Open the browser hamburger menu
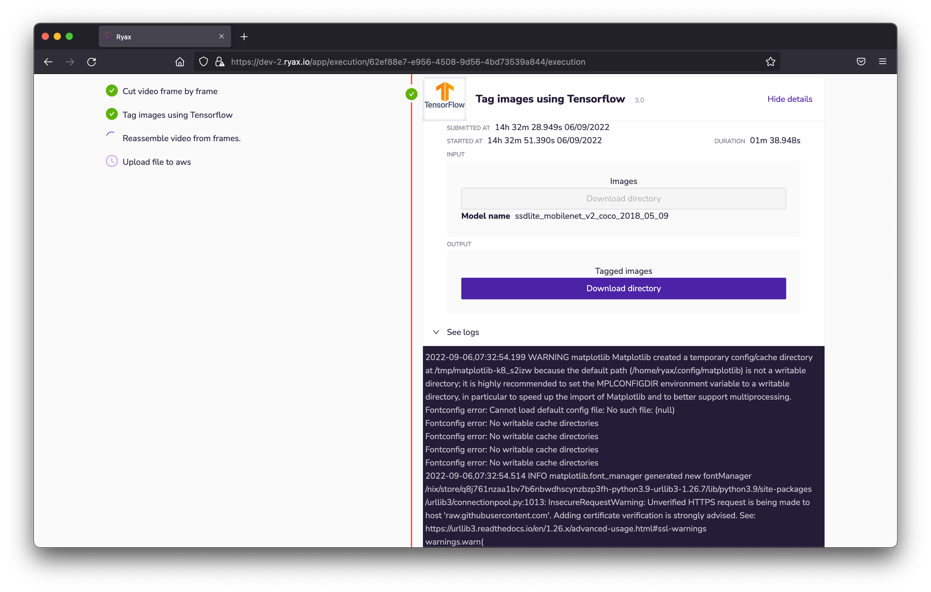This screenshot has width=931, height=592. coord(882,62)
